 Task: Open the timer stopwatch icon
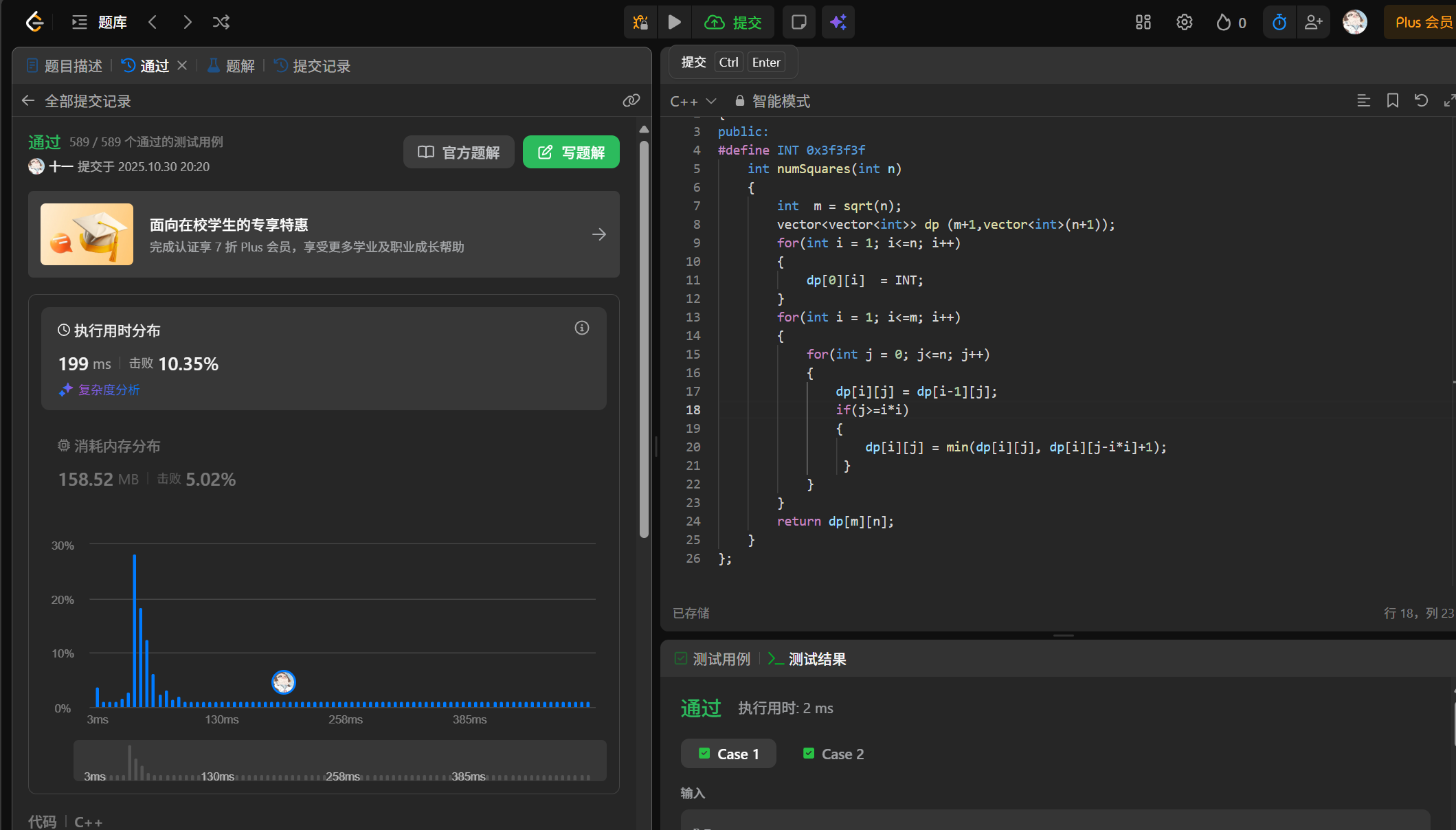(x=1279, y=22)
